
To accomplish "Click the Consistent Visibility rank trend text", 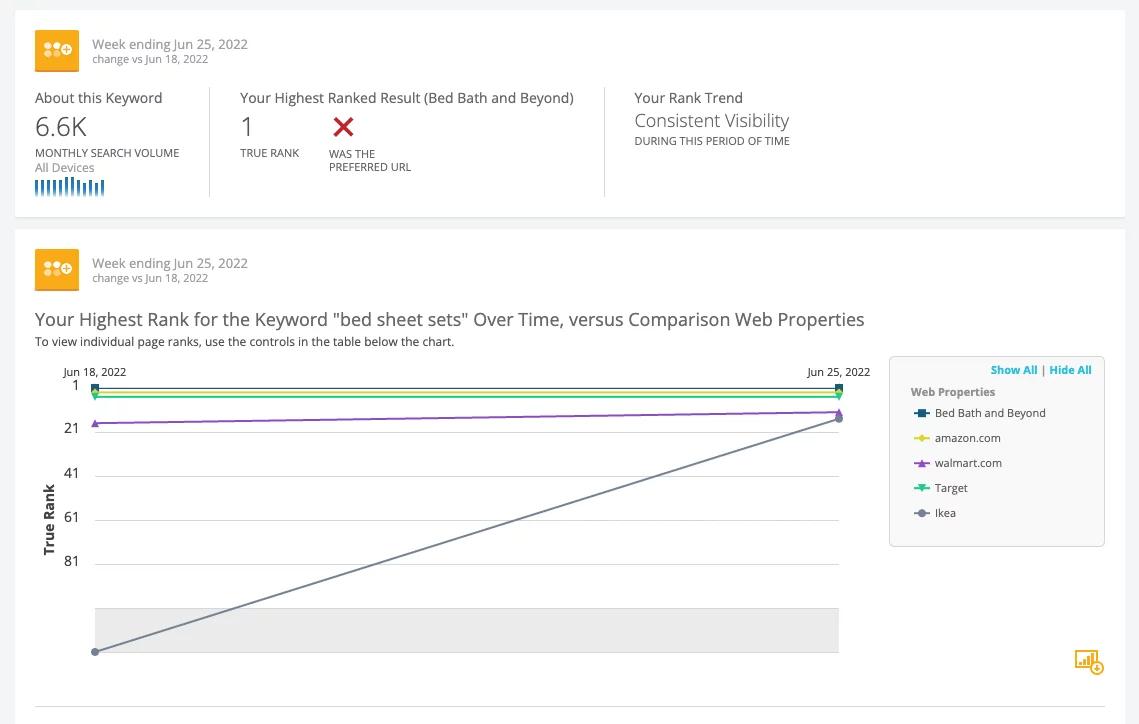I will point(711,121).
